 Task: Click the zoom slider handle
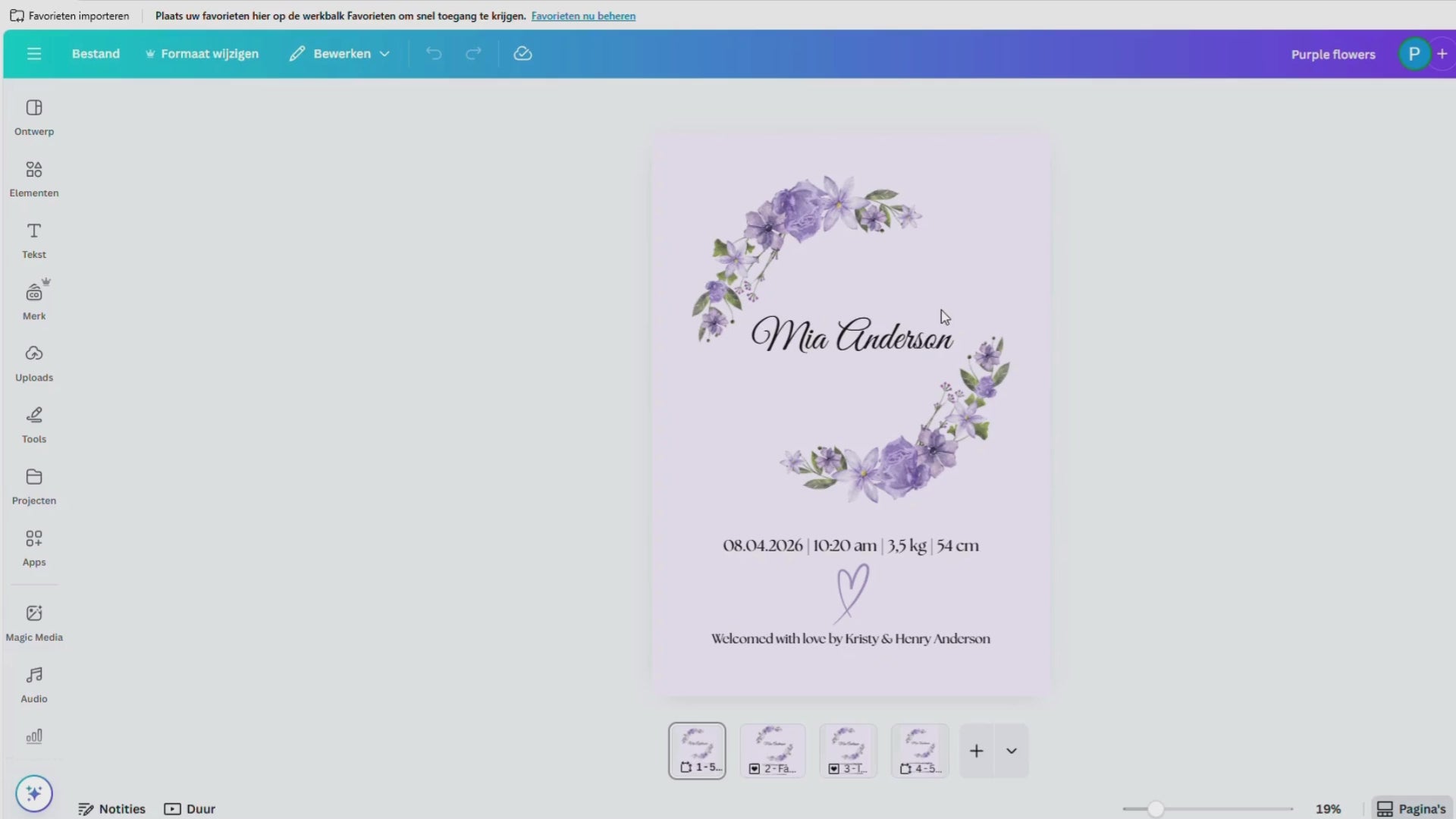tap(1156, 809)
